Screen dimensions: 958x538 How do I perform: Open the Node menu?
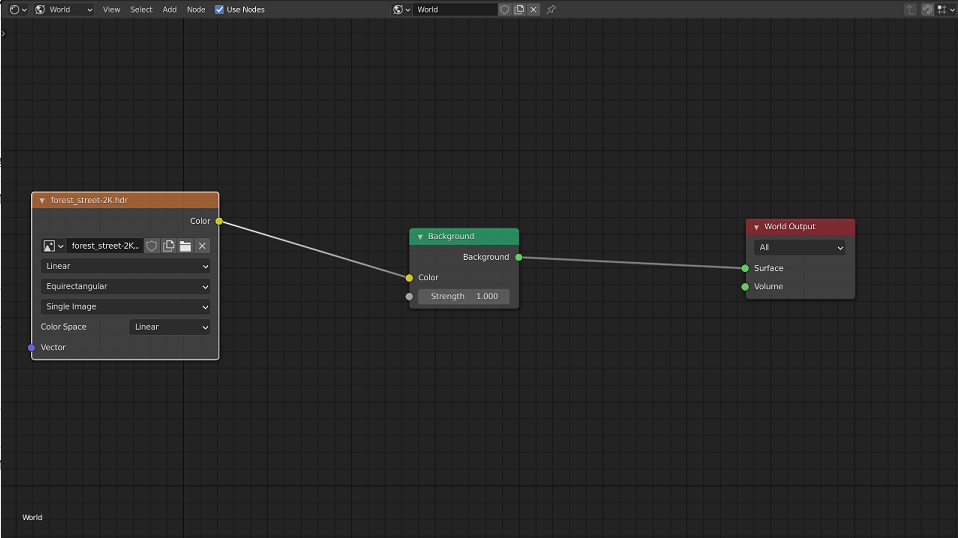pyautogui.click(x=196, y=9)
